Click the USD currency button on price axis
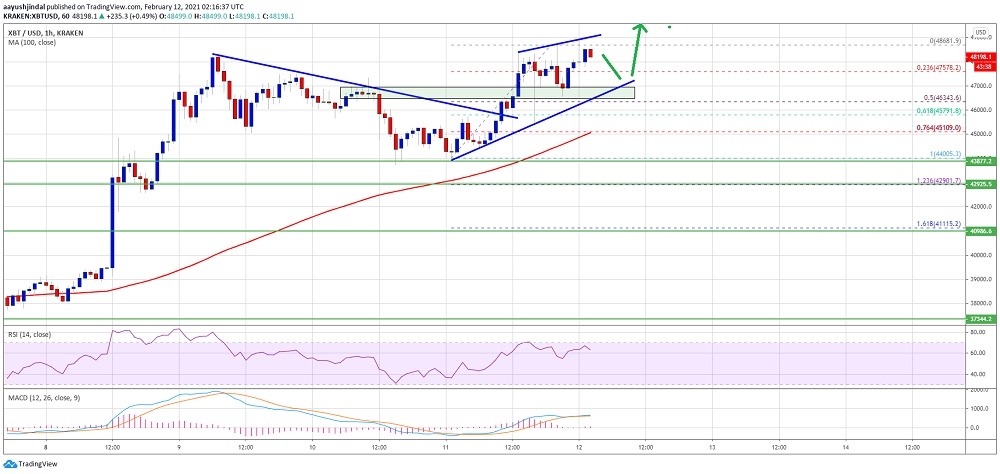 coord(981,33)
